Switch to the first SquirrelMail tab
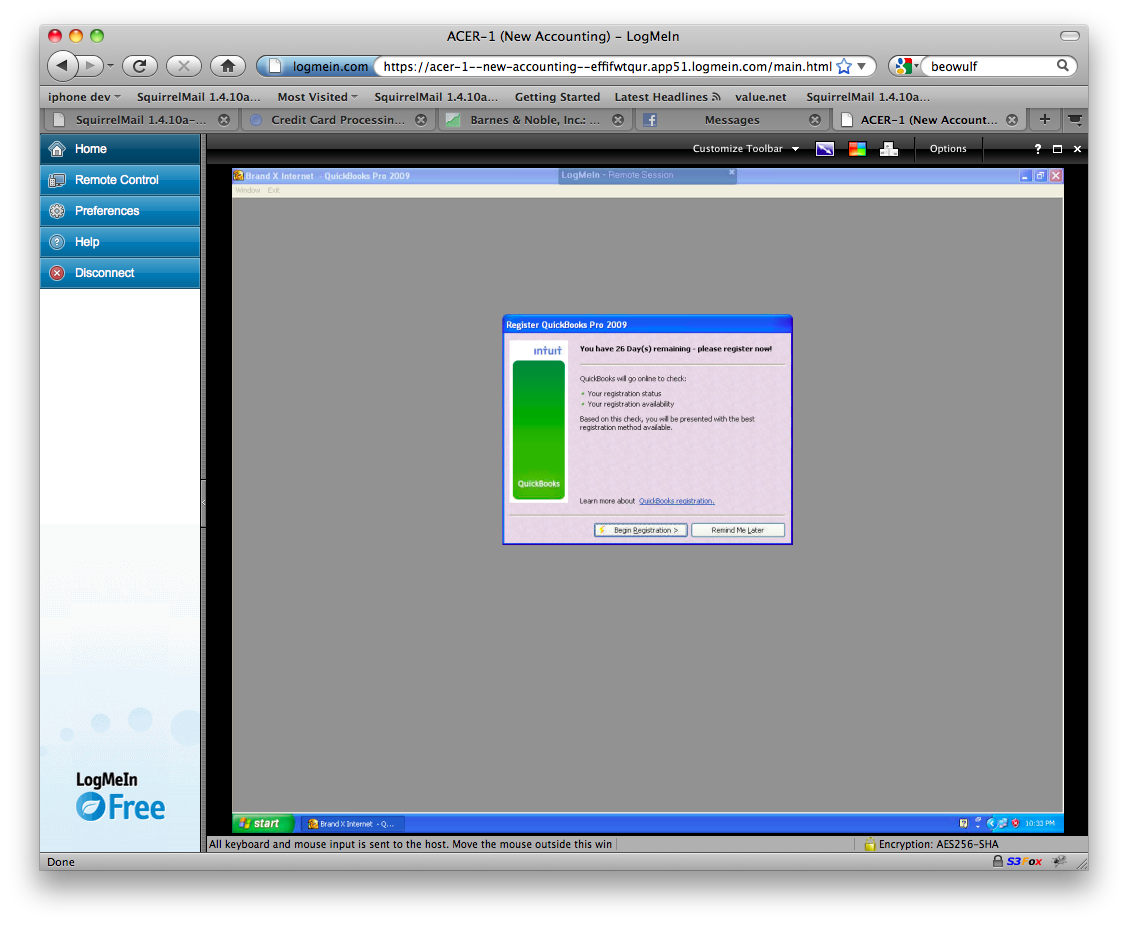 140,120
